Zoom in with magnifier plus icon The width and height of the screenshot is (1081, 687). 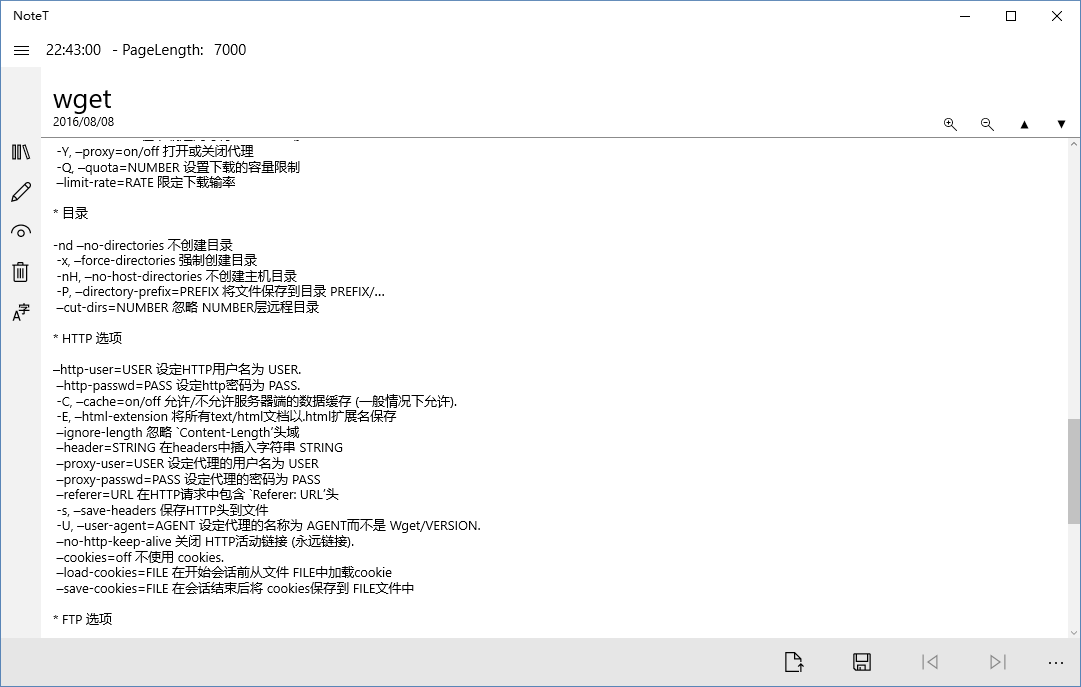click(x=950, y=124)
